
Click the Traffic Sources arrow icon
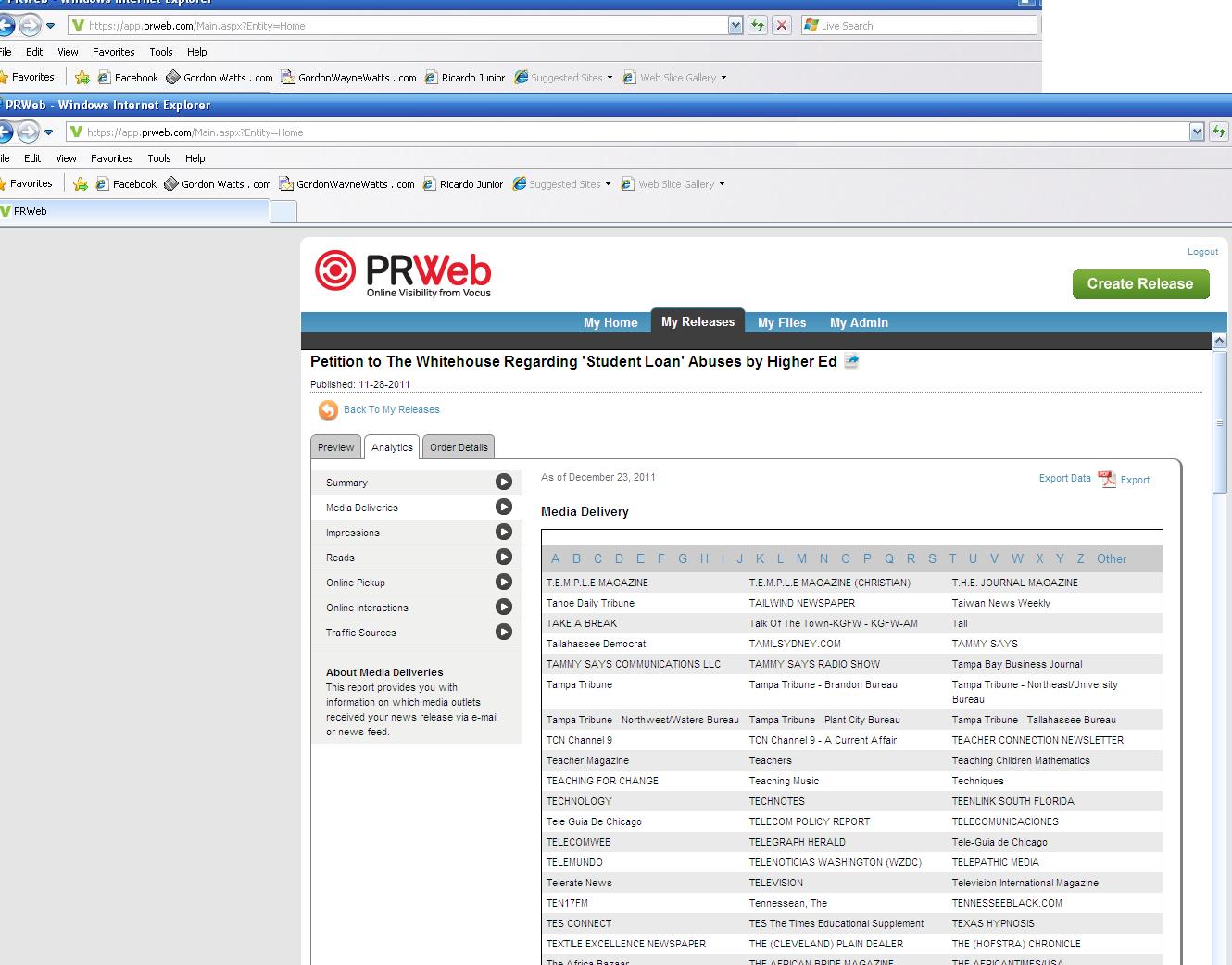504,632
